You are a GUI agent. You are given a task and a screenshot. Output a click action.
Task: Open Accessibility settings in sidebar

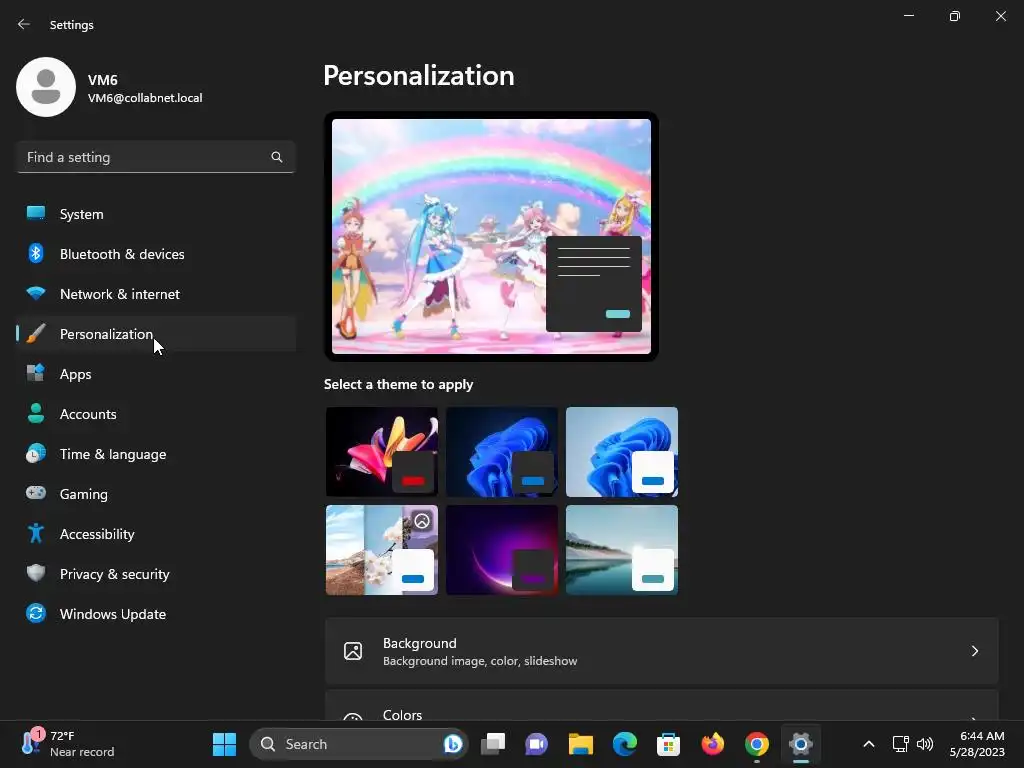click(x=155, y=534)
